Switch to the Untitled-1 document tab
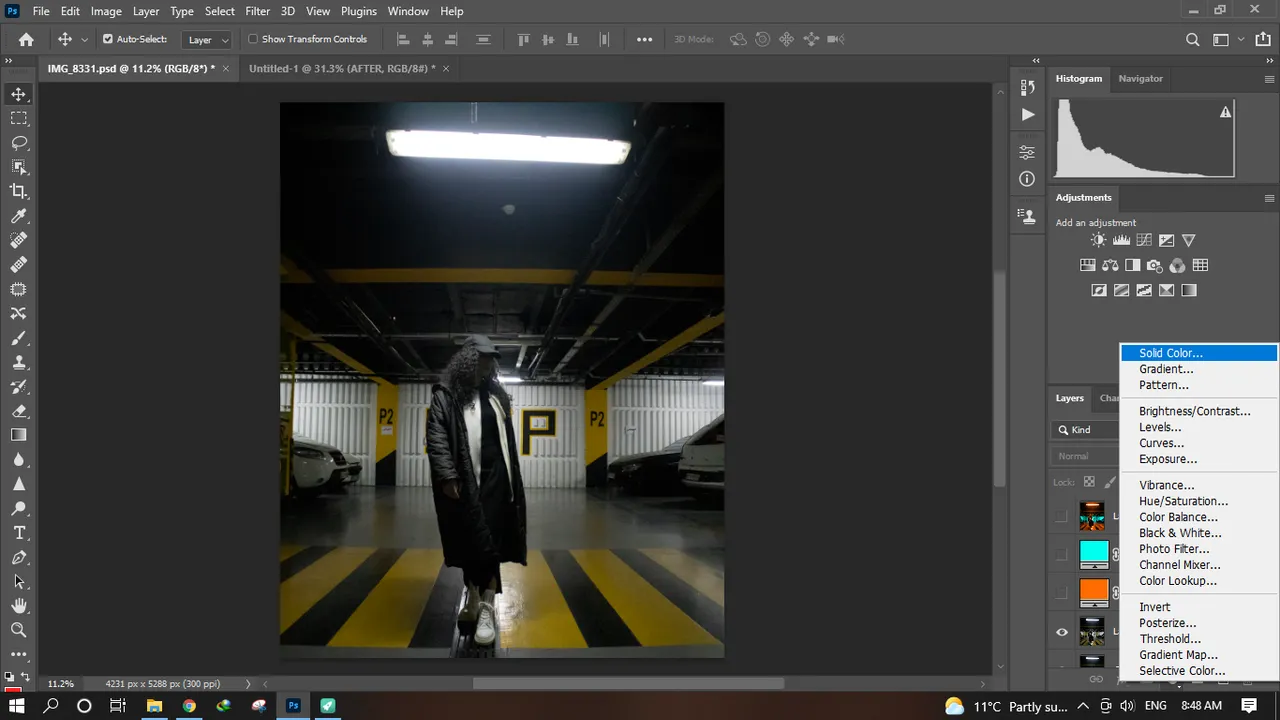 pyautogui.click(x=341, y=68)
